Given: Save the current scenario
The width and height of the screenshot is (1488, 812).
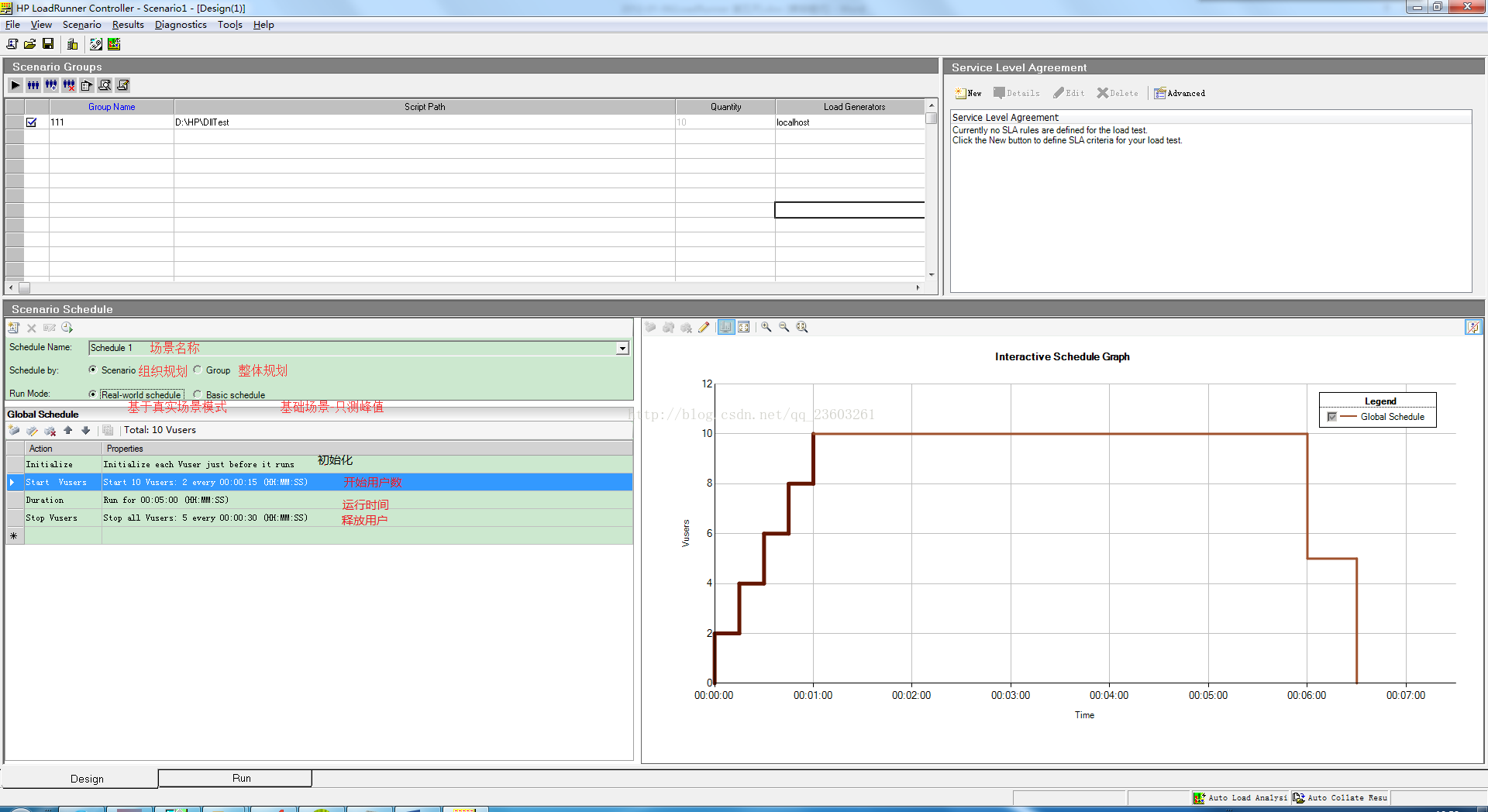Looking at the screenshot, I should tap(48, 44).
